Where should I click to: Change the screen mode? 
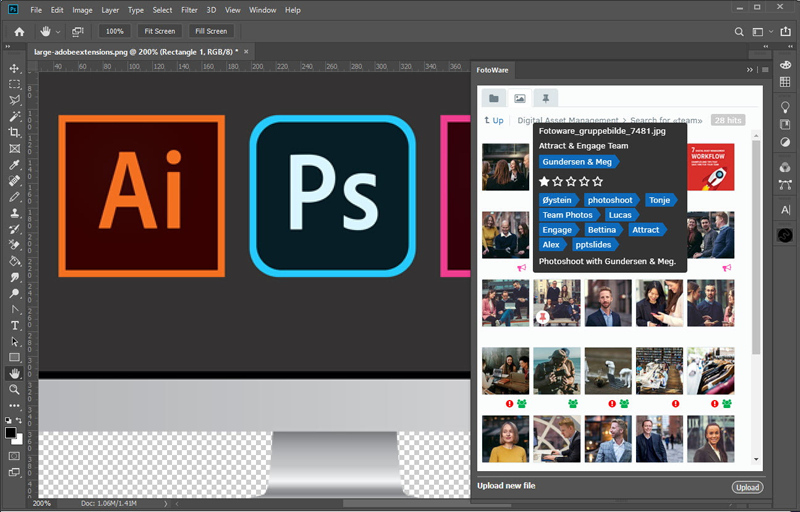coord(14,472)
